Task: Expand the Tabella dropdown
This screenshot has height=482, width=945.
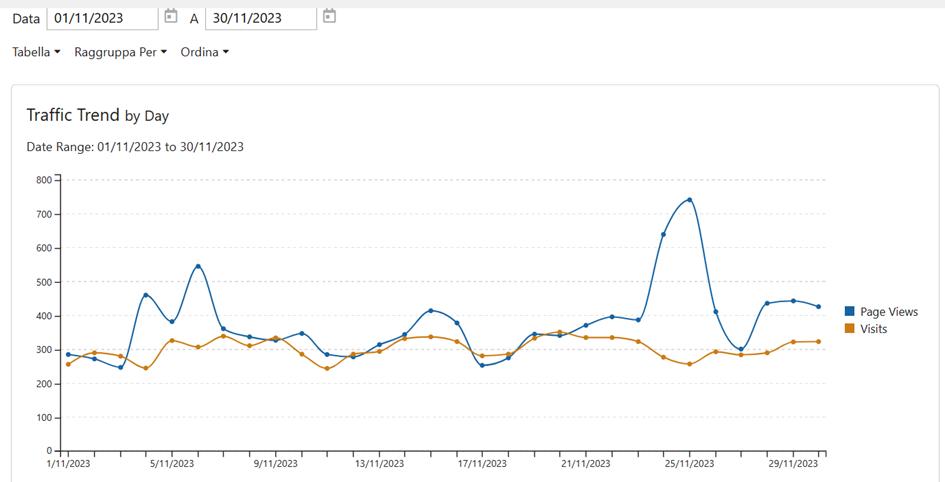Action: (36, 52)
